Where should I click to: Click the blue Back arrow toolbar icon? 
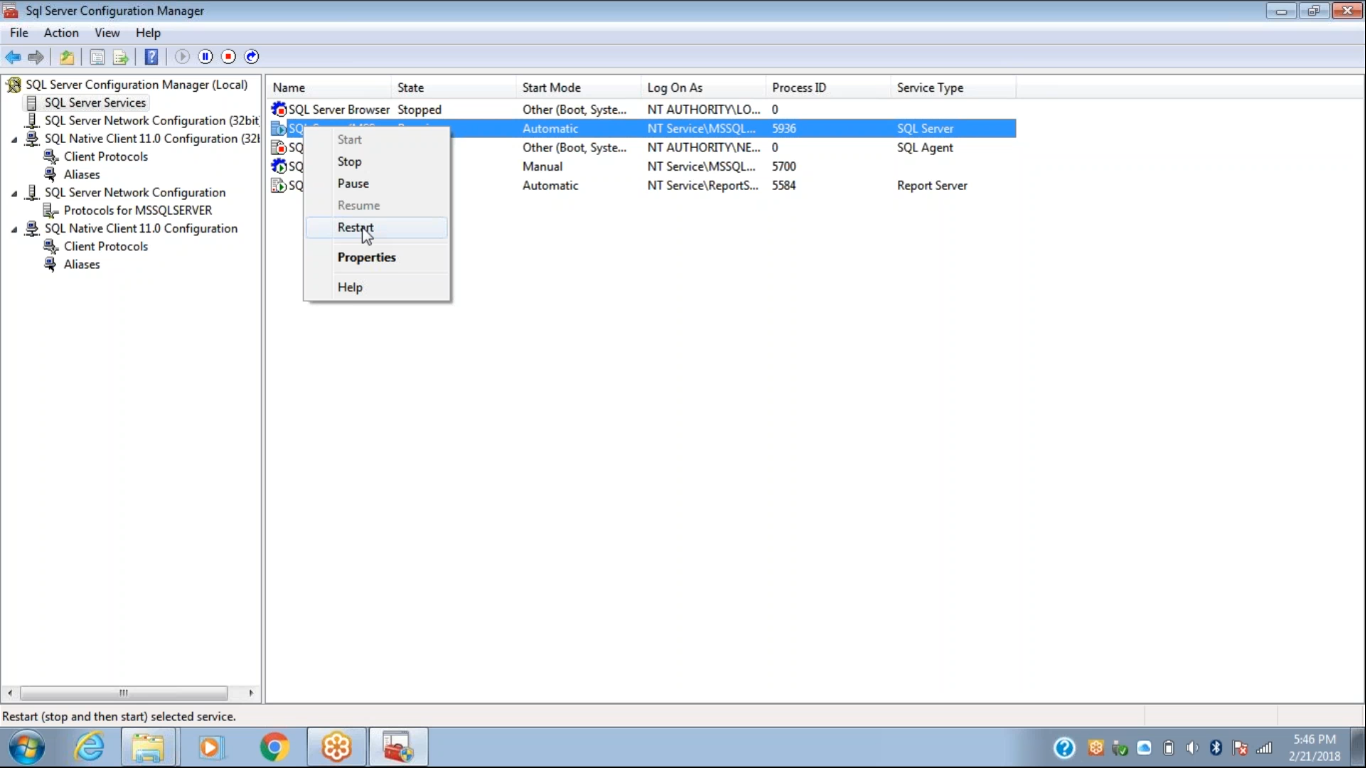(x=13, y=57)
